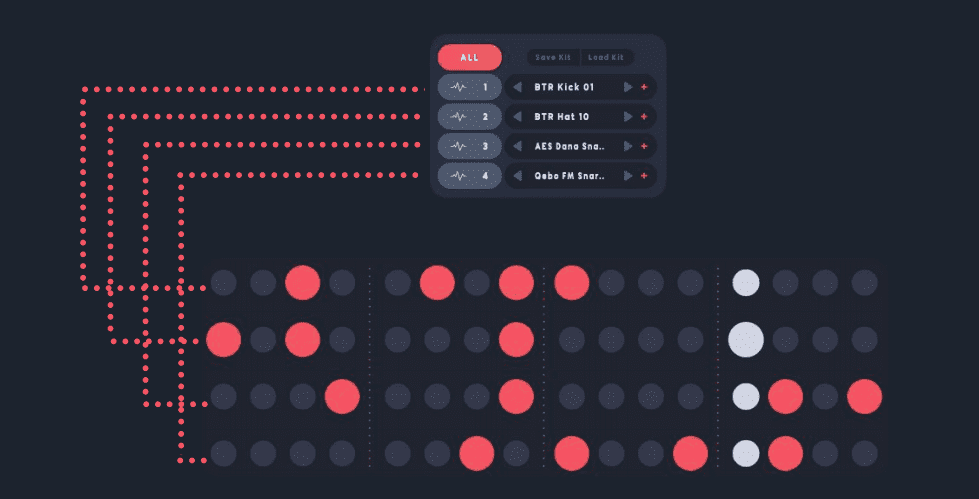Select next sample after Qebo FM Snare
The width and height of the screenshot is (979, 499).
pyautogui.click(x=628, y=176)
